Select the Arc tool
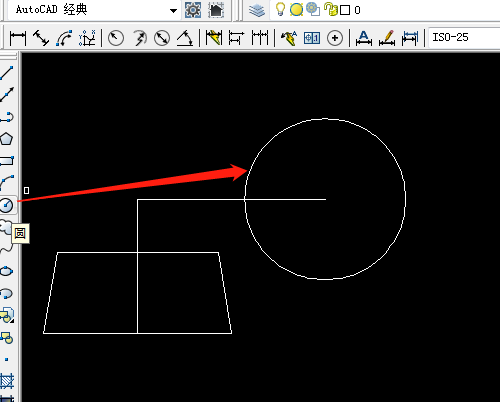The image size is (500, 402). coord(6,183)
